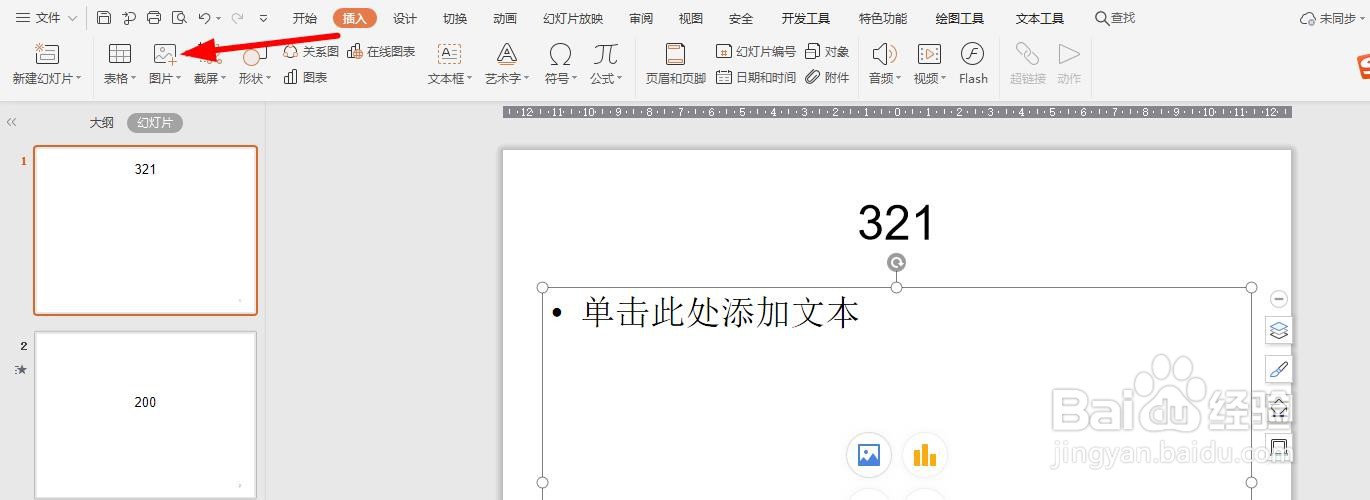
Task: Switch side panel to 大纲 view
Action: click(x=102, y=123)
